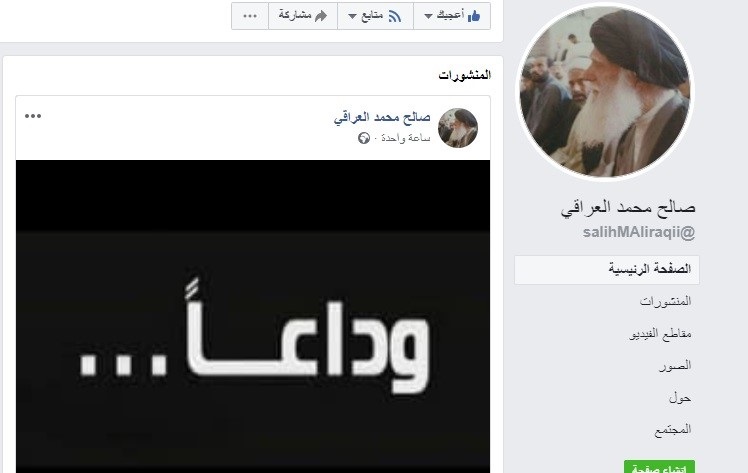Click green إنشاء صفحة create page button
748x473 pixels.
(x=659, y=467)
